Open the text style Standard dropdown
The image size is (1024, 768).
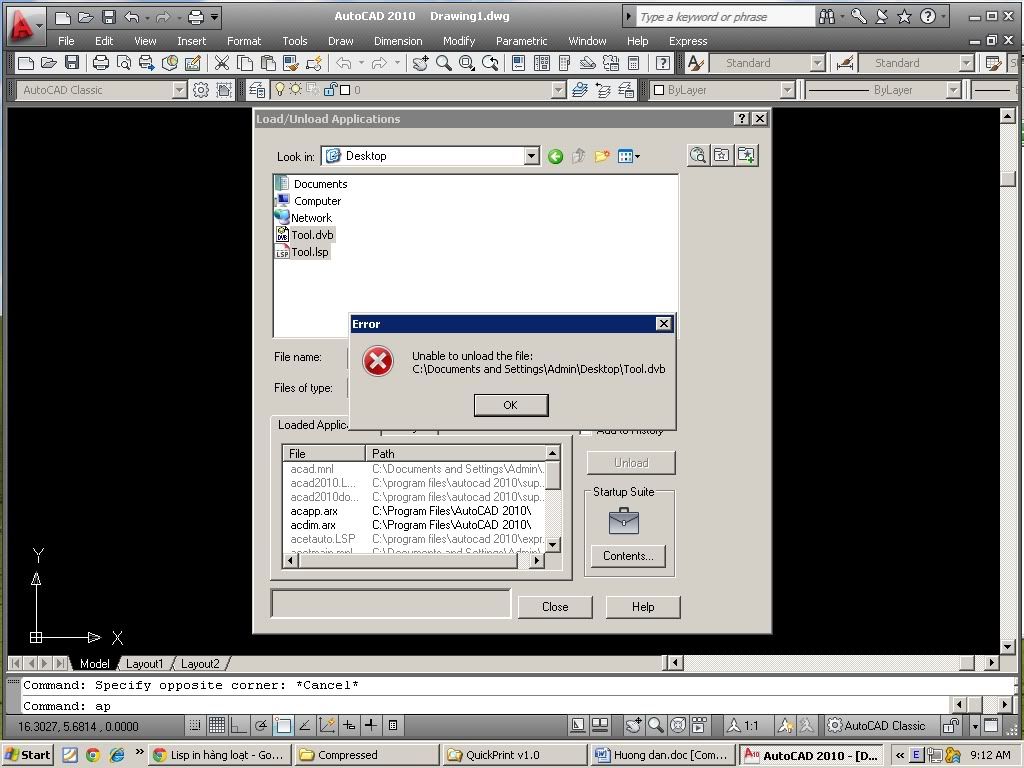coord(818,63)
